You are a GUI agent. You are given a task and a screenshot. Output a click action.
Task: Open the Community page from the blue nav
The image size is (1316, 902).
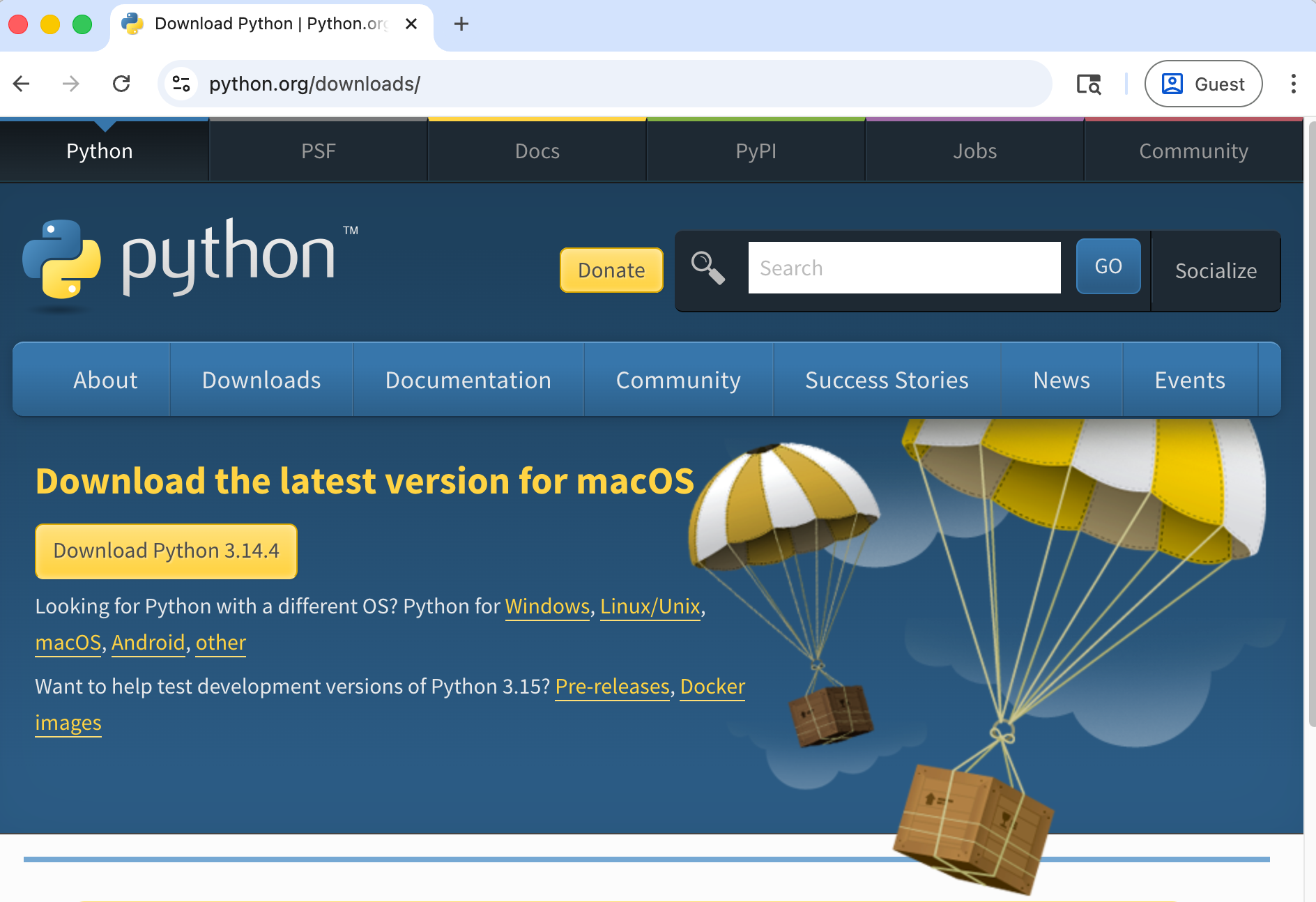tap(678, 380)
